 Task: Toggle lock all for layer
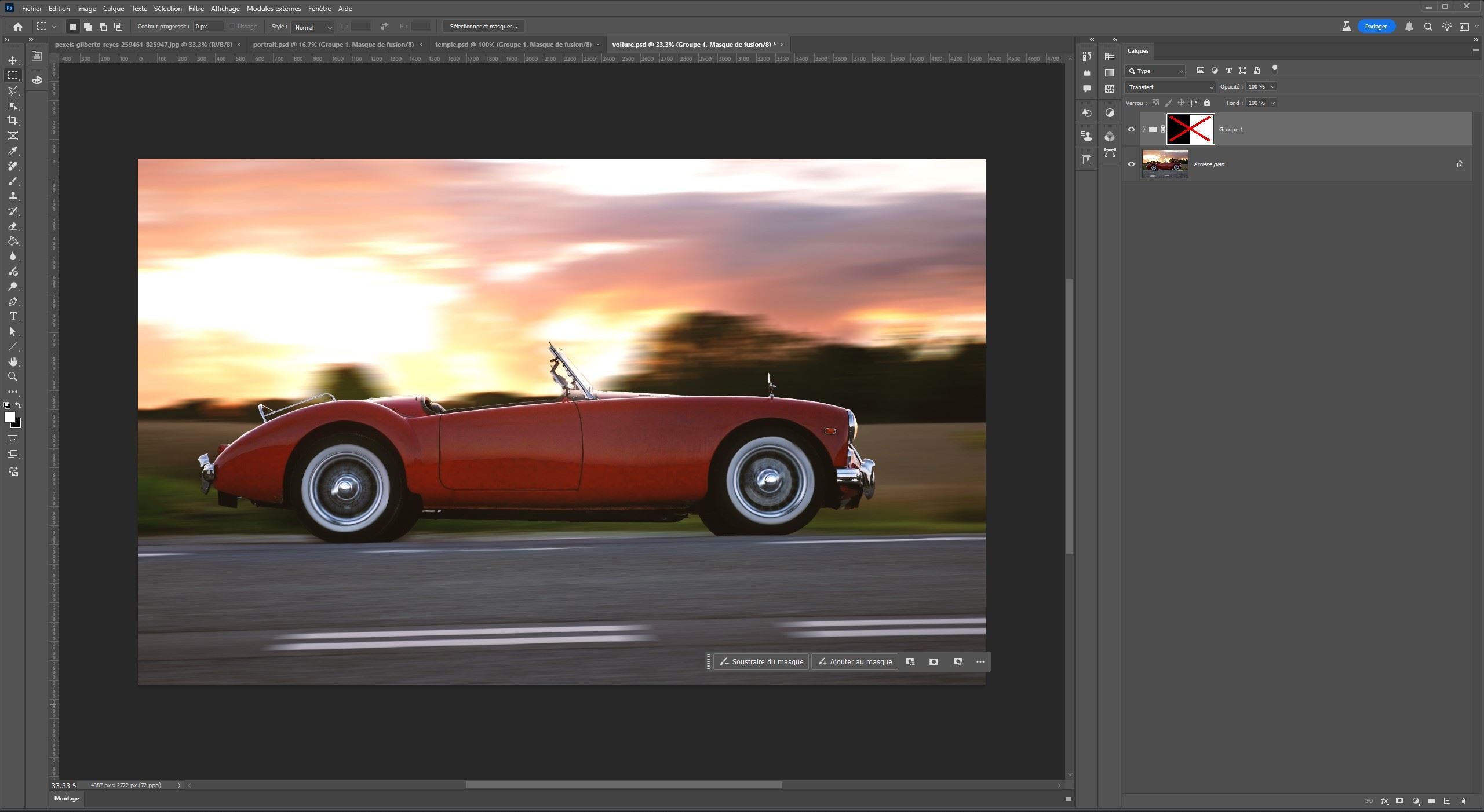1207,103
